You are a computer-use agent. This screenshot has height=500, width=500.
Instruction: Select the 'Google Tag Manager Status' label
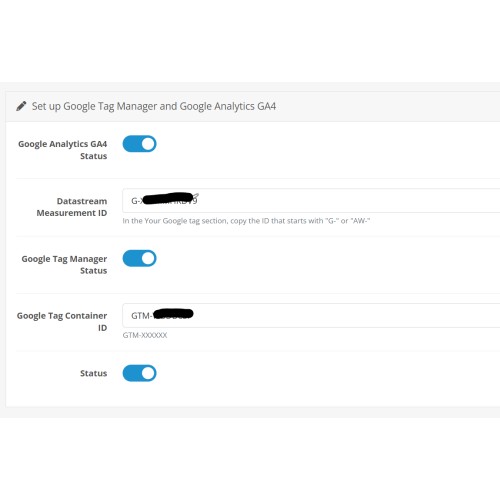pos(64,265)
